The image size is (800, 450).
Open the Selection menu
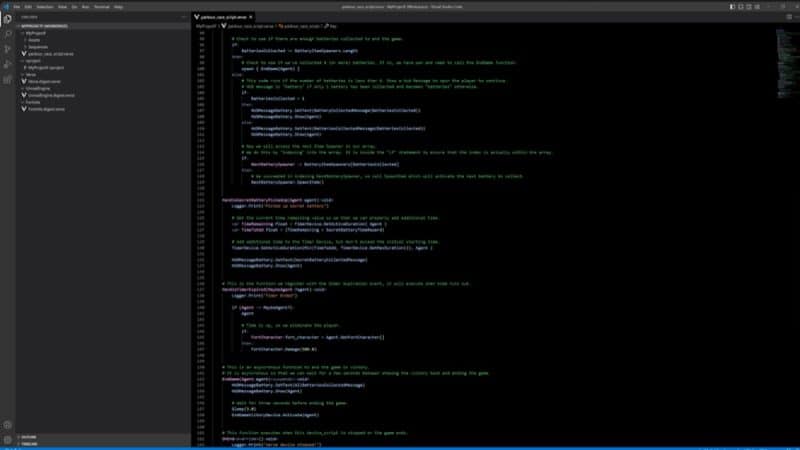[45, 7]
